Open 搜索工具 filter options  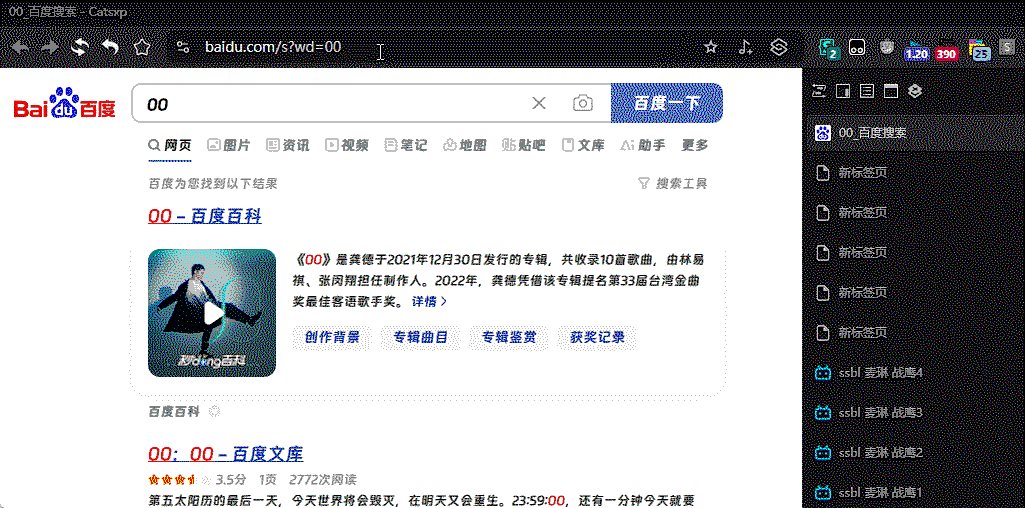673,184
